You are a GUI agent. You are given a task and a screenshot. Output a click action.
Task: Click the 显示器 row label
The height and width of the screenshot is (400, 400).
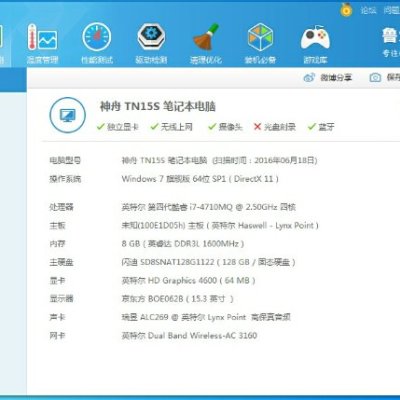pyautogui.click(x=61, y=299)
